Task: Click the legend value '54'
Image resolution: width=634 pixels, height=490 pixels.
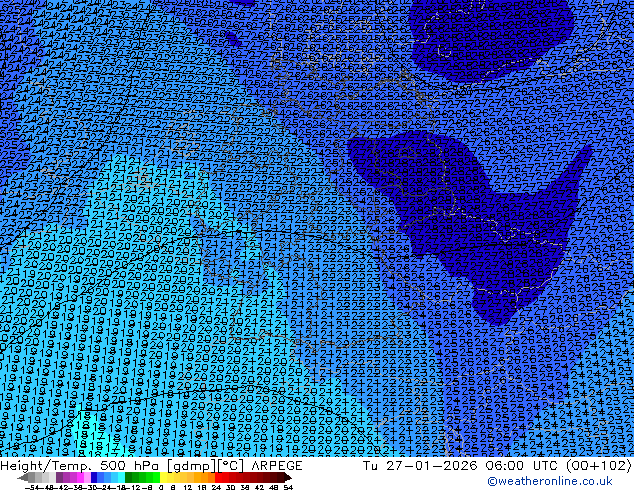Action: [287, 487]
